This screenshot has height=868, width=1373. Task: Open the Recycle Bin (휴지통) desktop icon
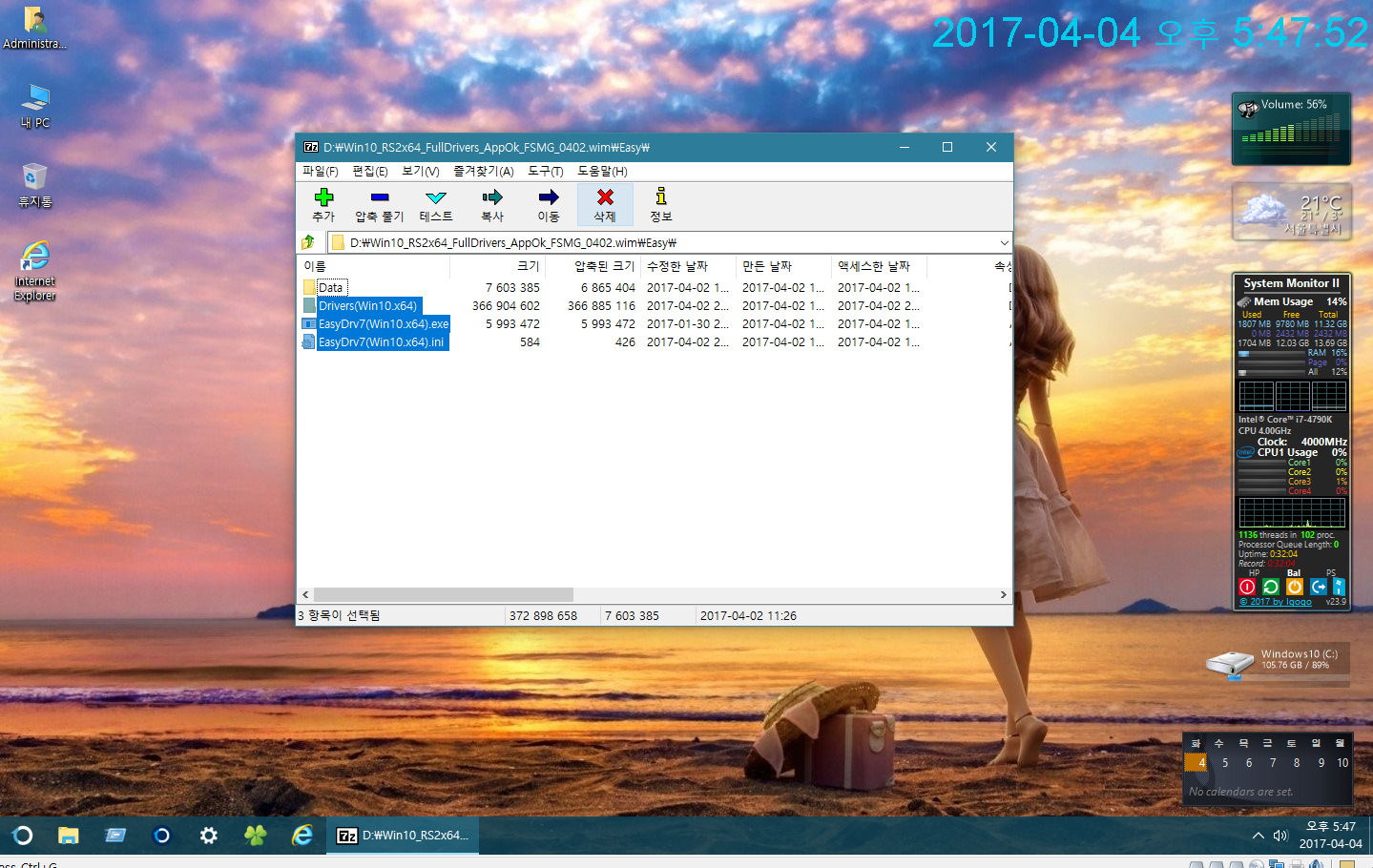[35, 185]
